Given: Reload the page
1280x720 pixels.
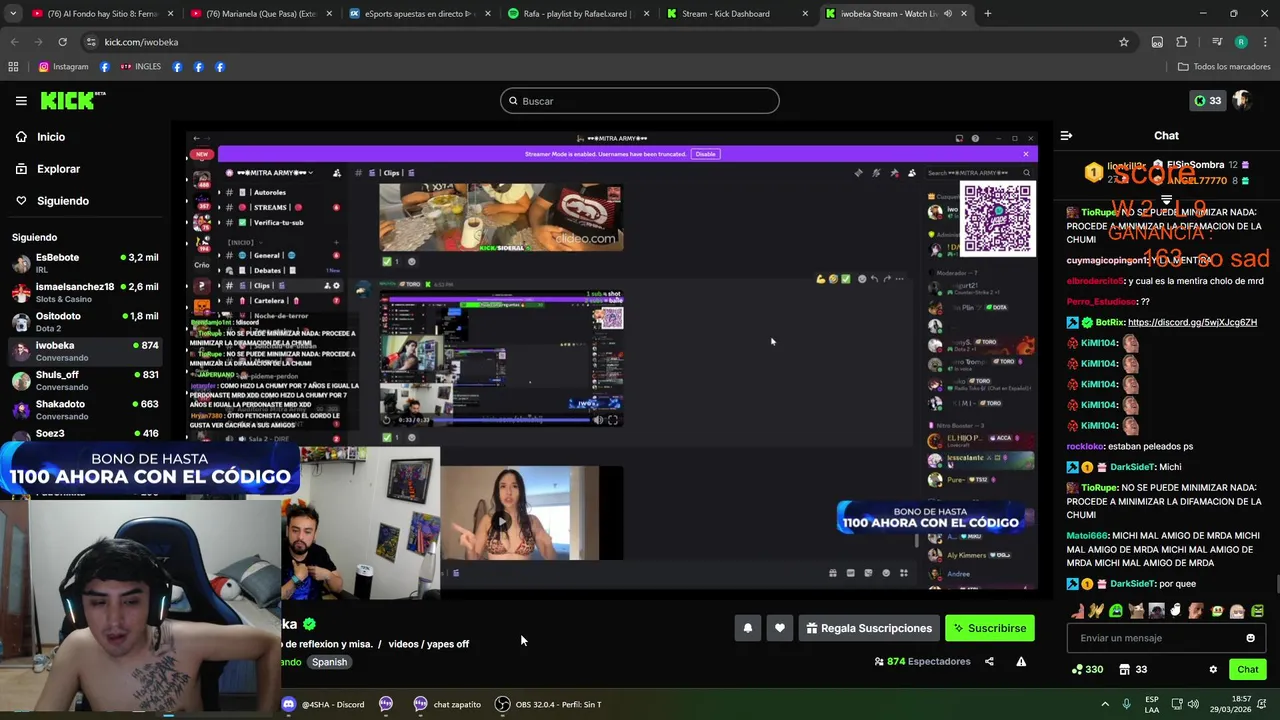Looking at the screenshot, I should (x=62, y=42).
